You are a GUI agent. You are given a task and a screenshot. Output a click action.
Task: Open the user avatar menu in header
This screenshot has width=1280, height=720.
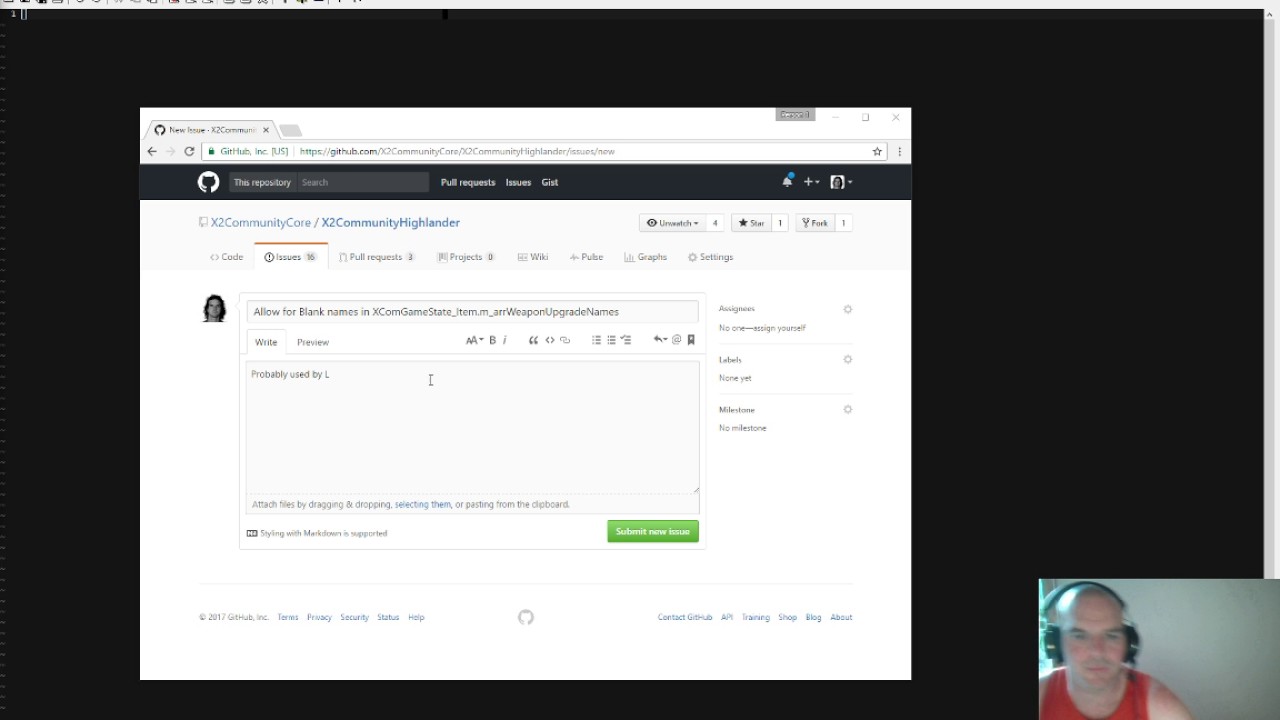coord(841,182)
